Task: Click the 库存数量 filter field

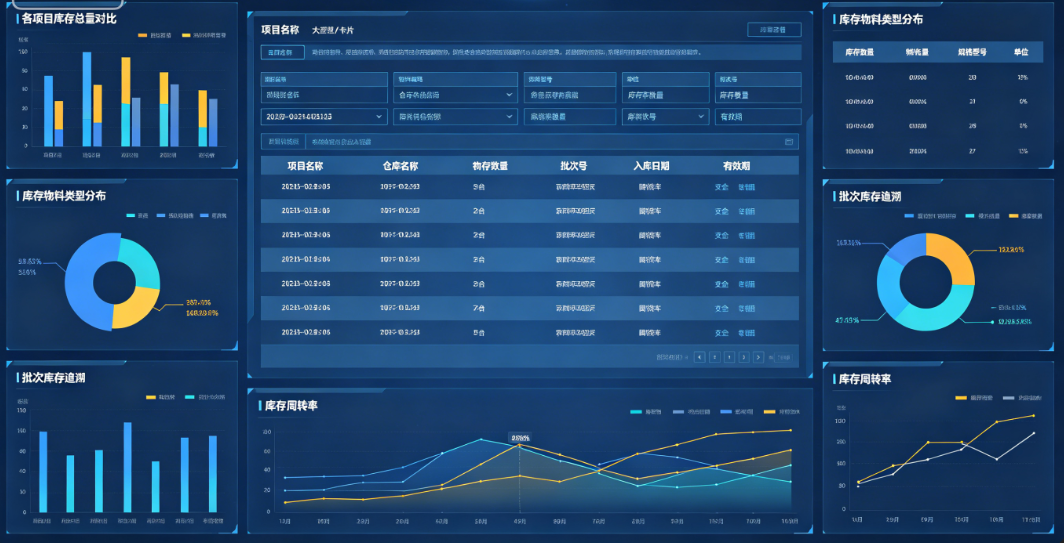Action: point(757,95)
